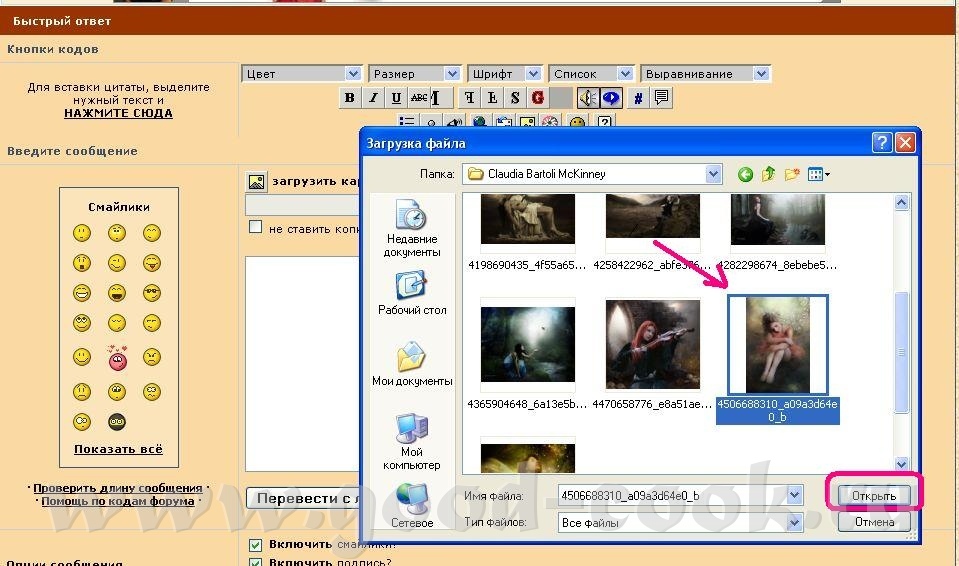Click the speaker sound icon in toolbar

point(588,98)
